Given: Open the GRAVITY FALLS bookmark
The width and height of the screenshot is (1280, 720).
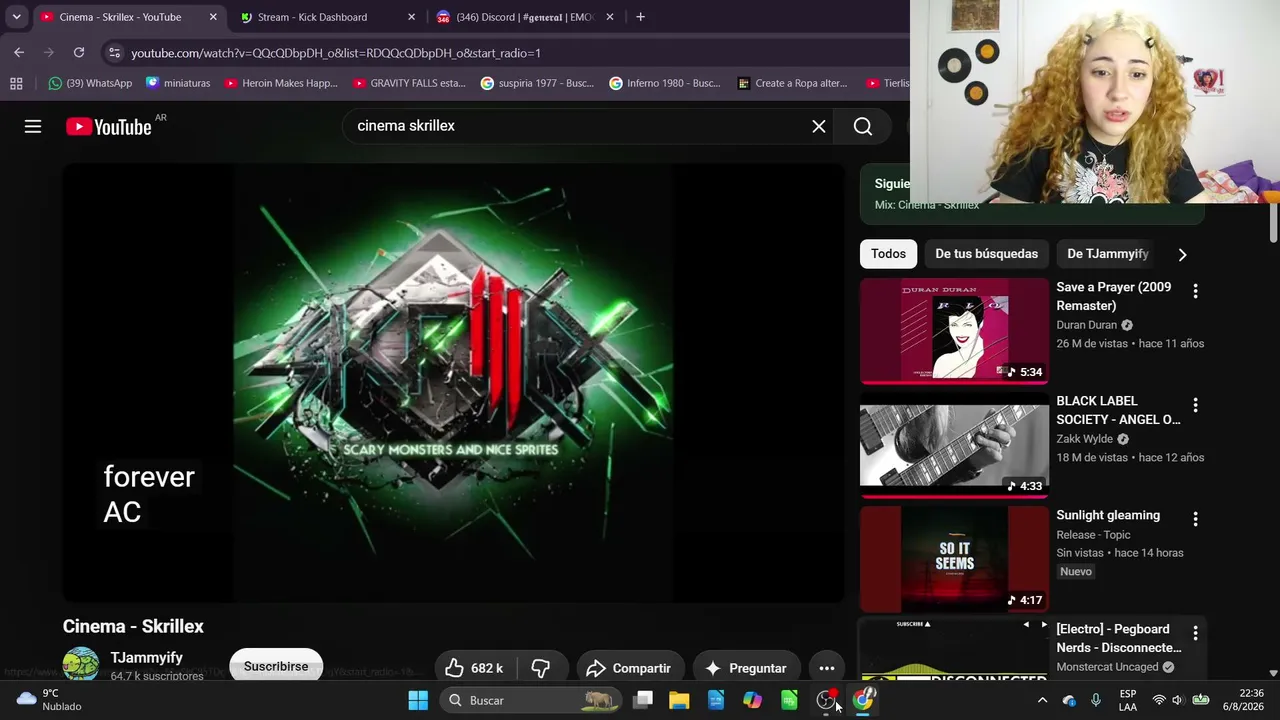Looking at the screenshot, I should (409, 83).
